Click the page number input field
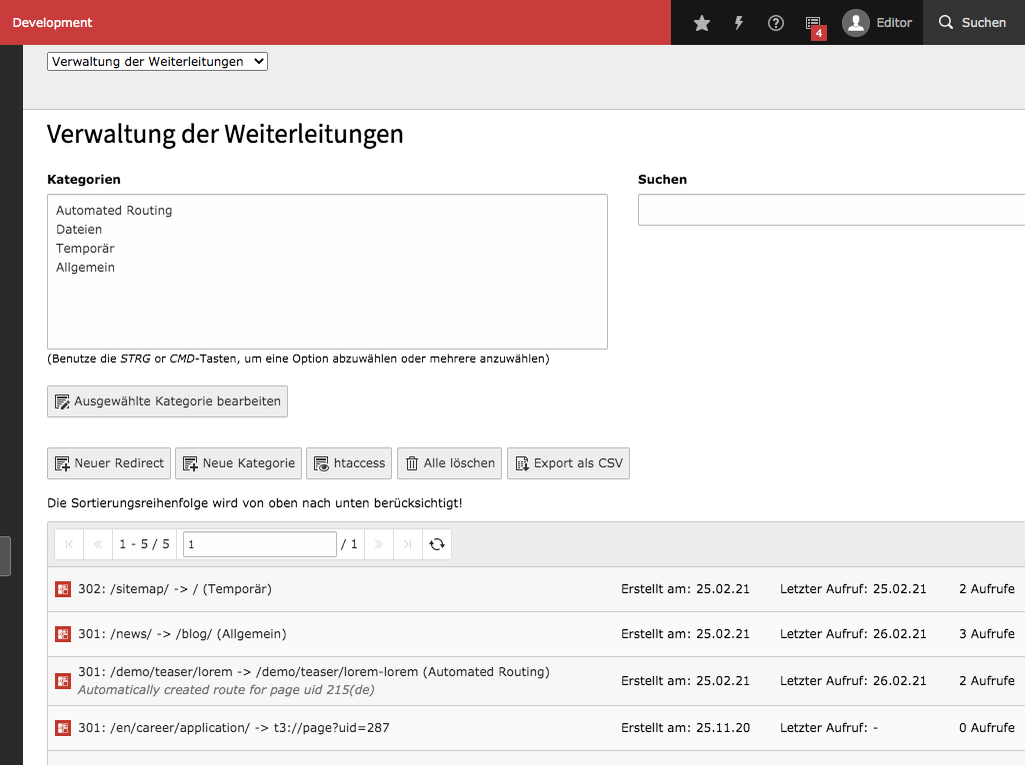This screenshot has height=765, width=1025. 259,544
